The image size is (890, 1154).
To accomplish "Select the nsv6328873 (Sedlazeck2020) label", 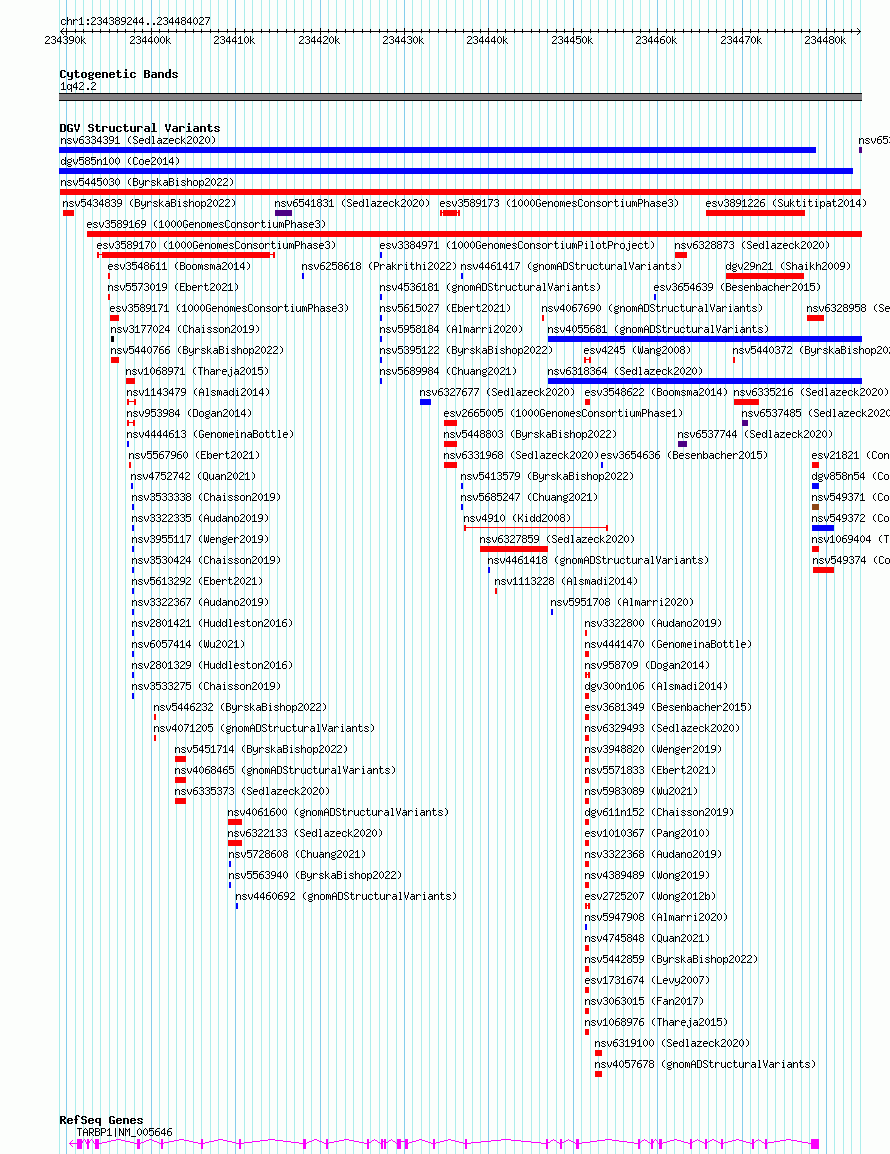I will pos(752,245).
